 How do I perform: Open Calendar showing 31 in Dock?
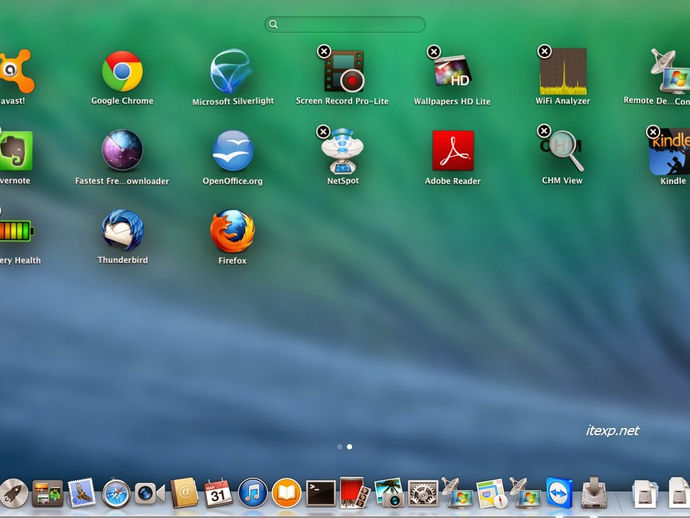[x=218, y=493]
